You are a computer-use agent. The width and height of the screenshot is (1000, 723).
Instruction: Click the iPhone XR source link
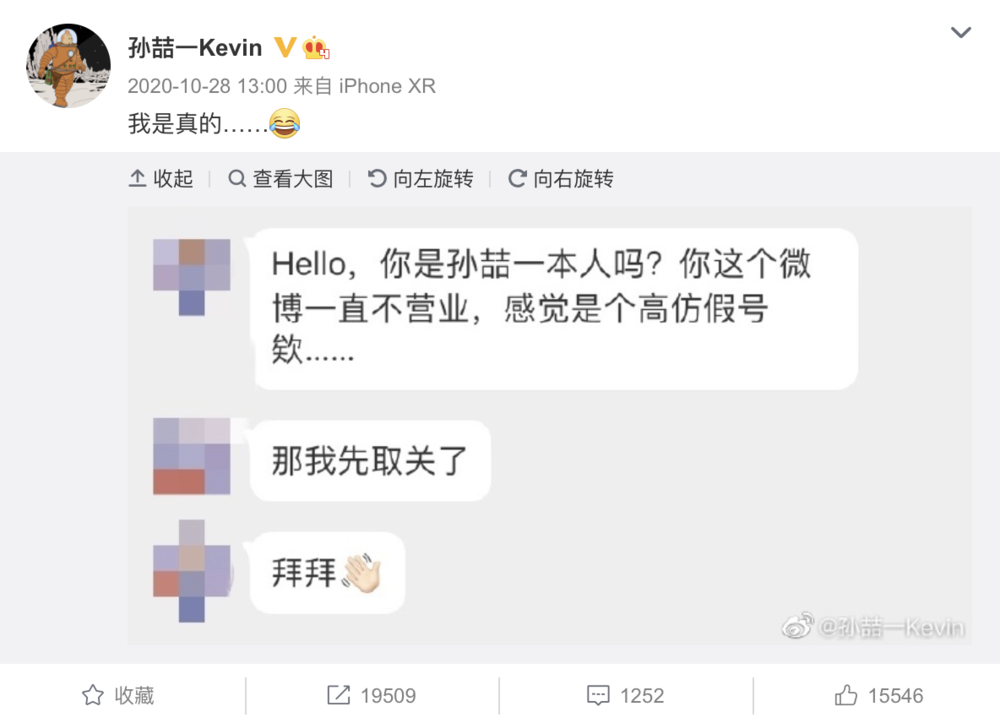click(387, 86)
